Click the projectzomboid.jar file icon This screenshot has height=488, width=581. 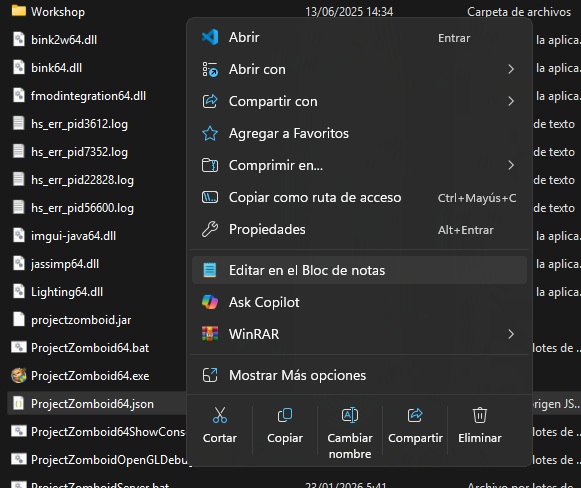(19, 319)
